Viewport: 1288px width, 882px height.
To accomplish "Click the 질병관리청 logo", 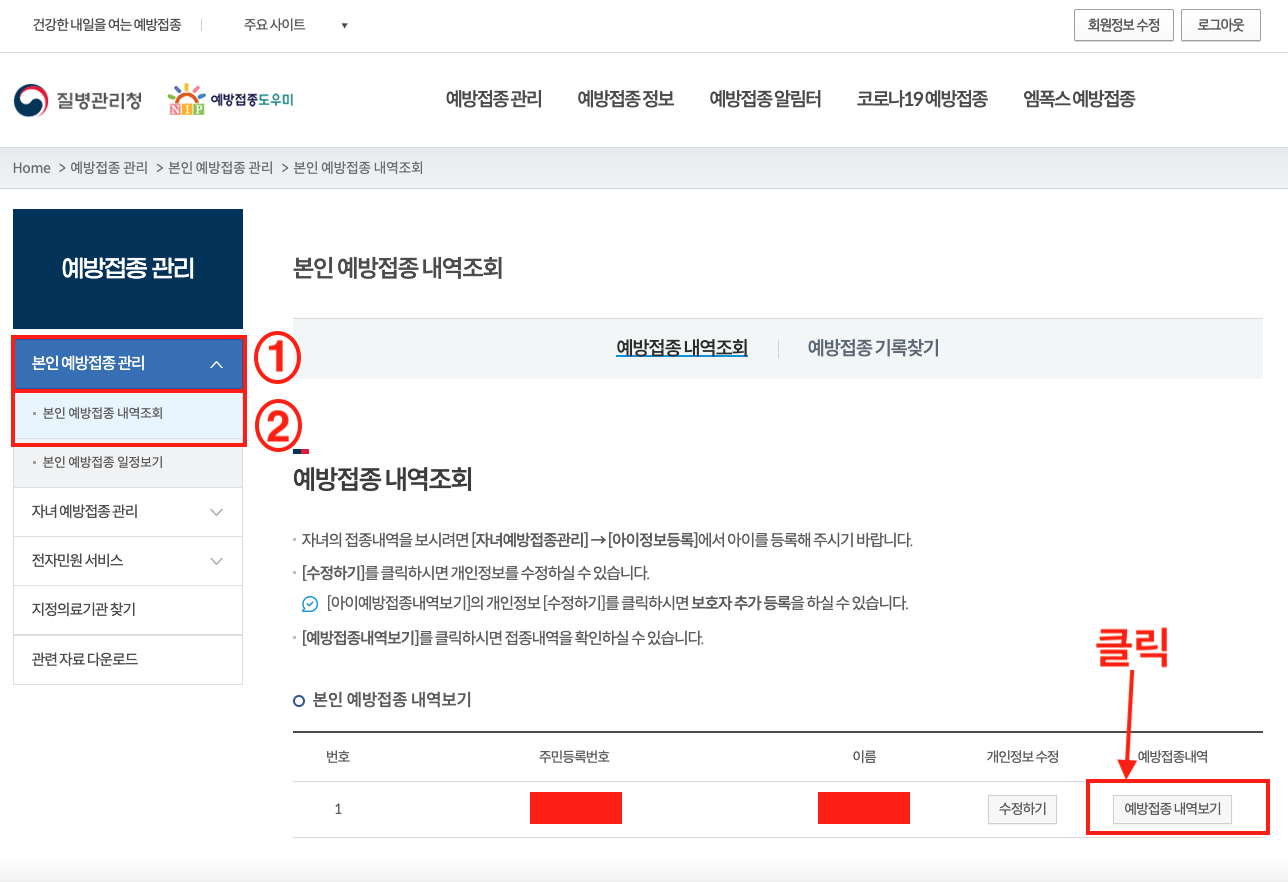I will pyautogui.click(x=78, y=100).
